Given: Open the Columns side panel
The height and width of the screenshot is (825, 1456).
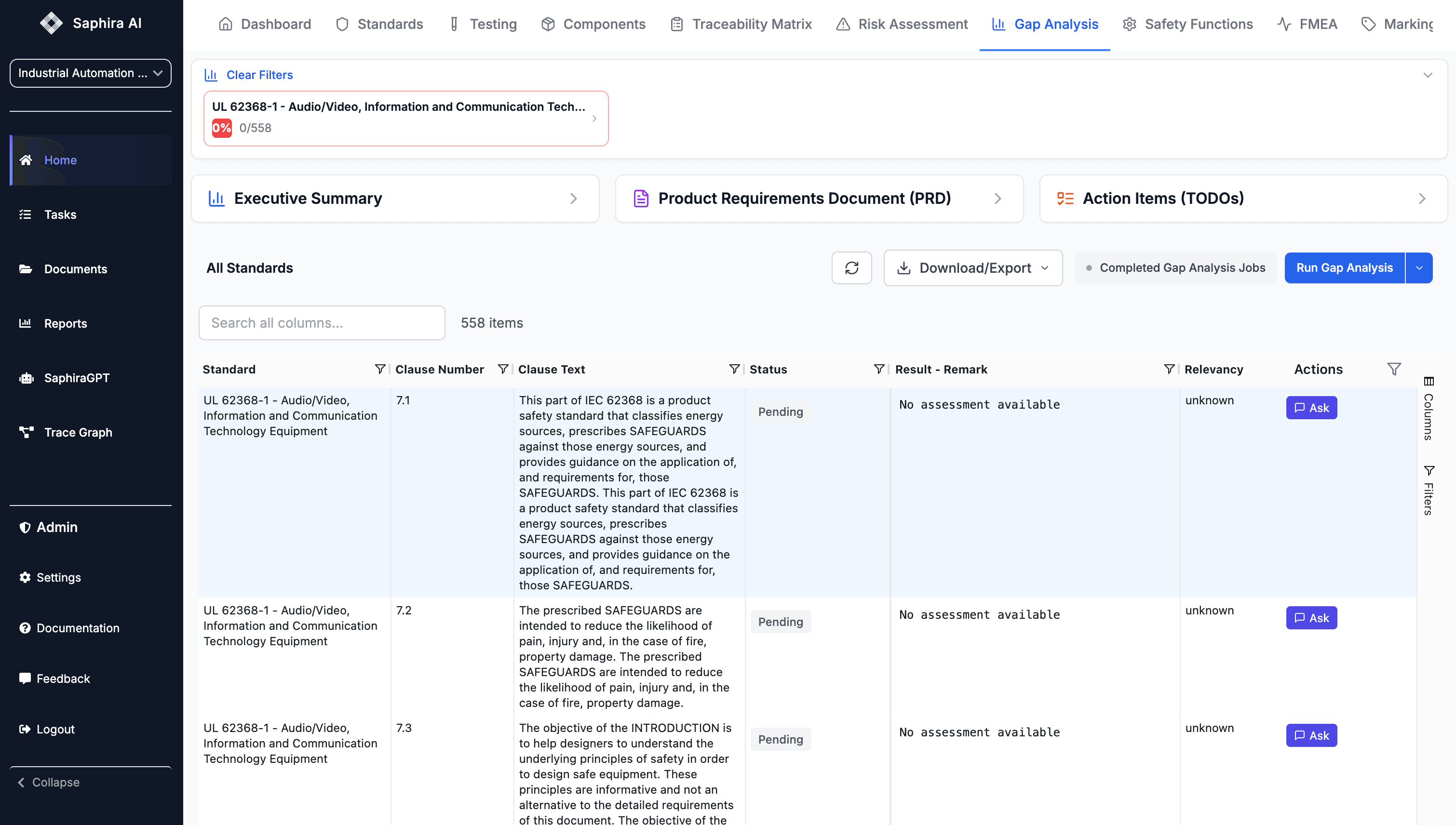Looking at the screenshot, I should (1428, 409).
